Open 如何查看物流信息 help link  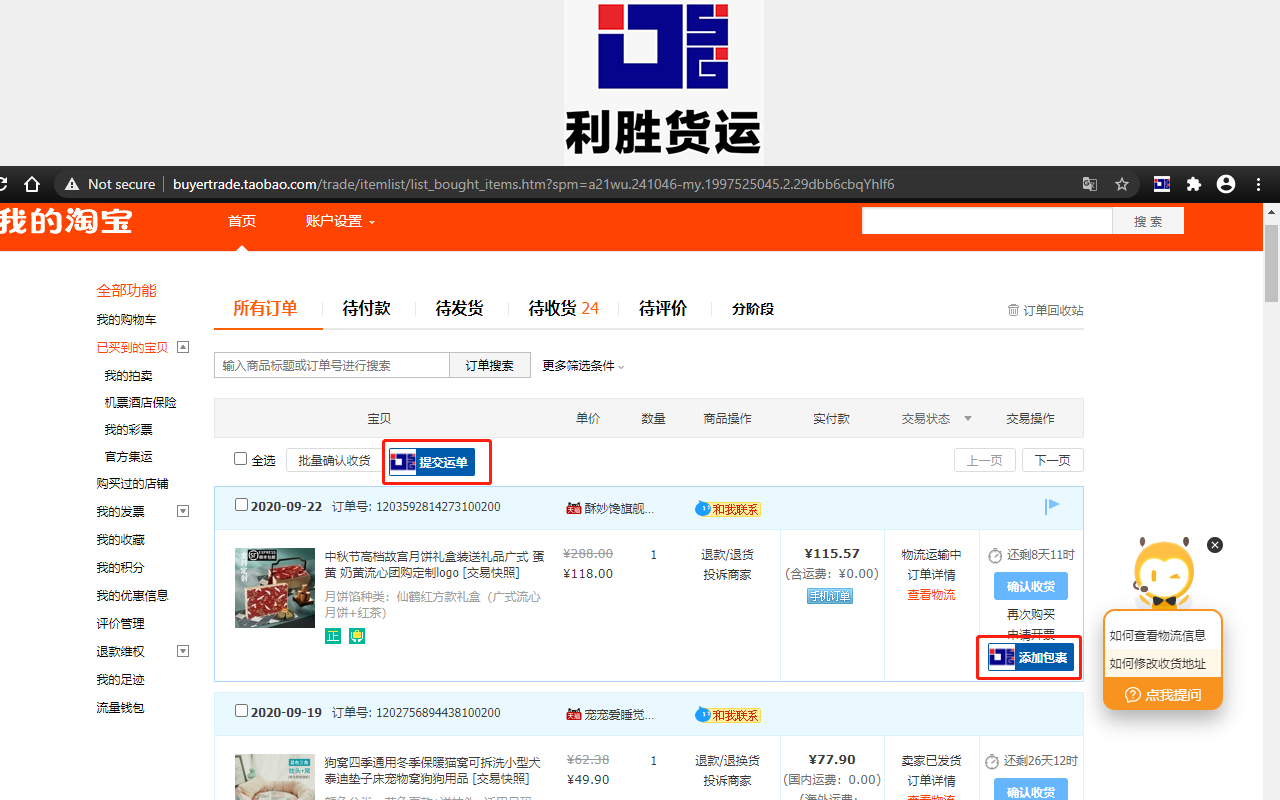[x=1158, y=635]
